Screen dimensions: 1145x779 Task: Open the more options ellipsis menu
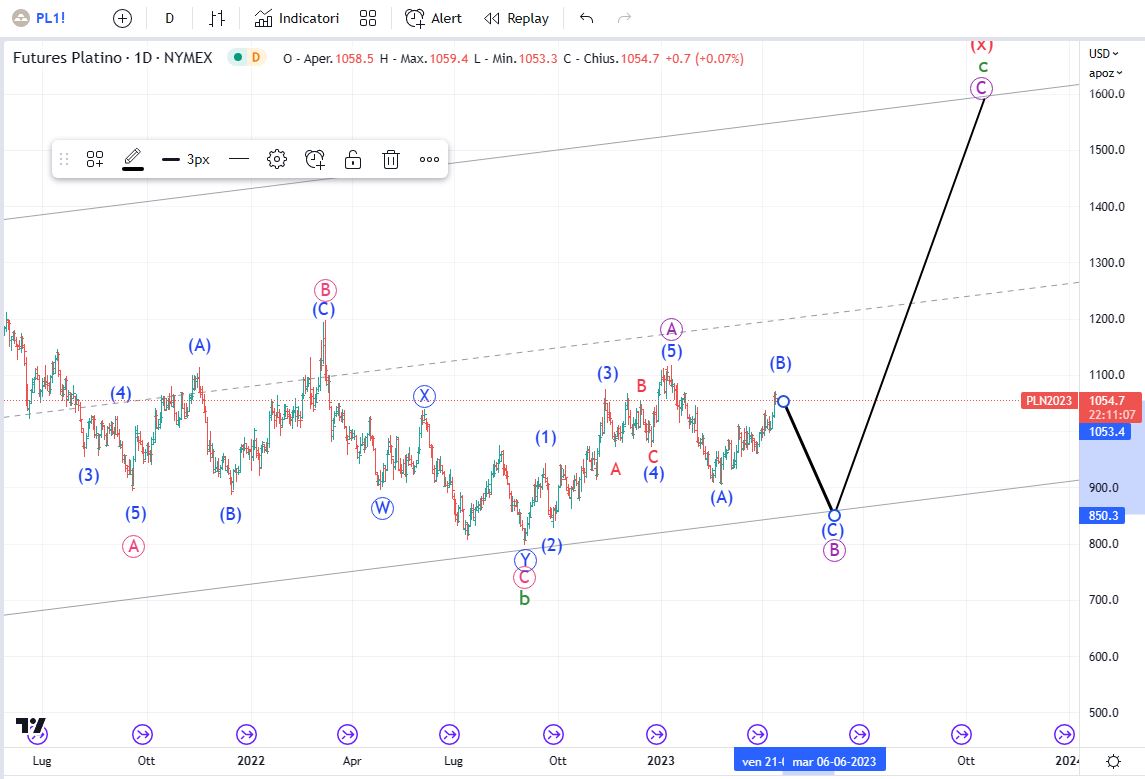click(x=429, y=159)
